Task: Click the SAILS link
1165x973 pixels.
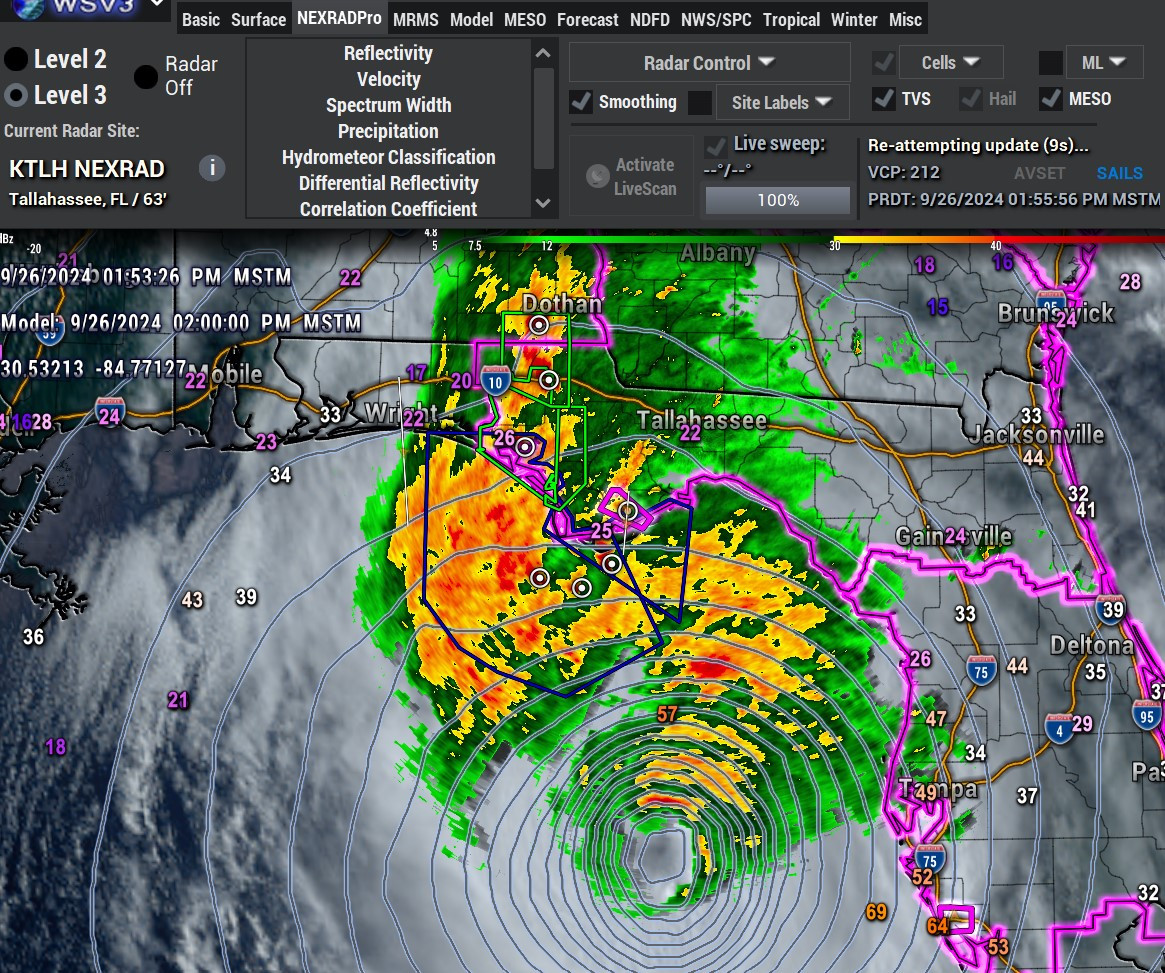Action: (x=1119, y=173)
